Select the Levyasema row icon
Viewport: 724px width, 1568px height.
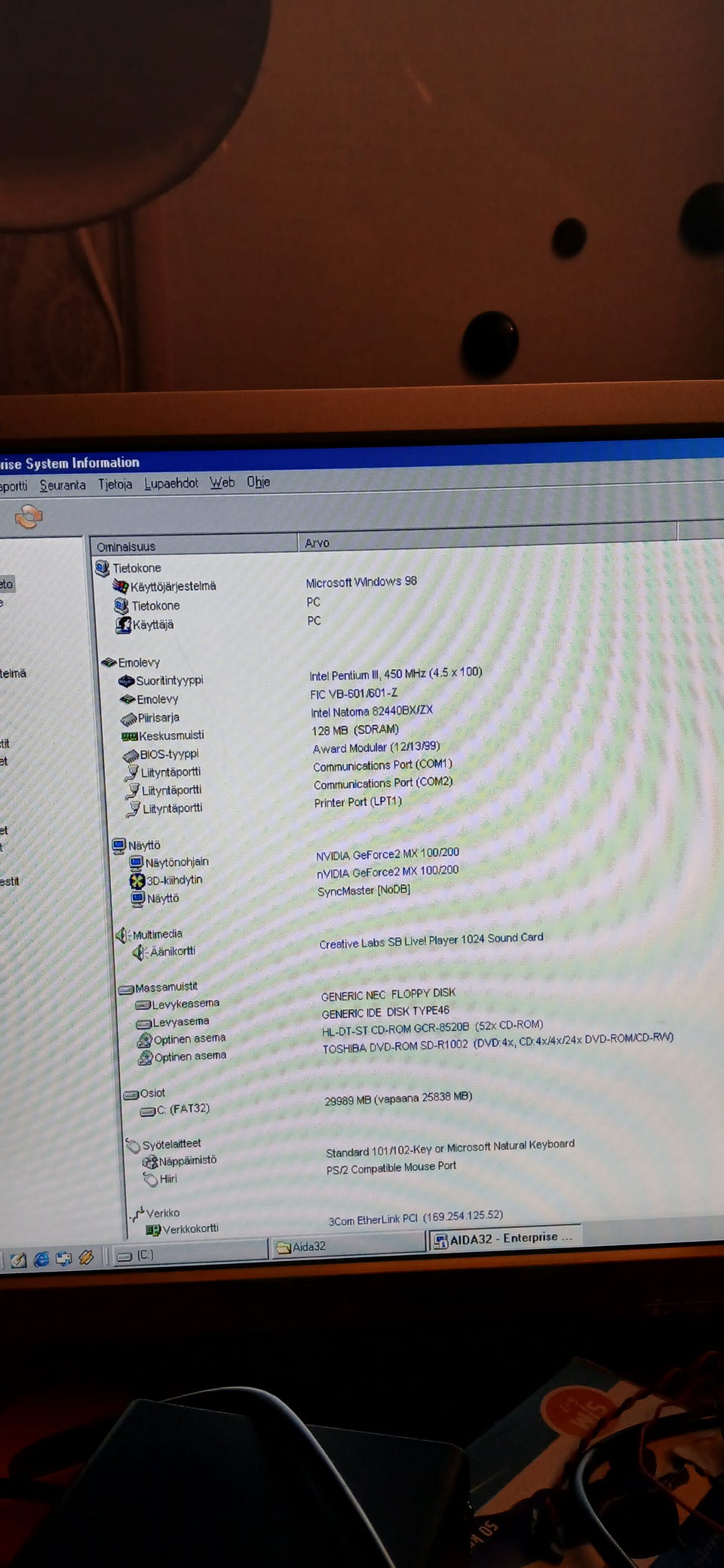143,1024
